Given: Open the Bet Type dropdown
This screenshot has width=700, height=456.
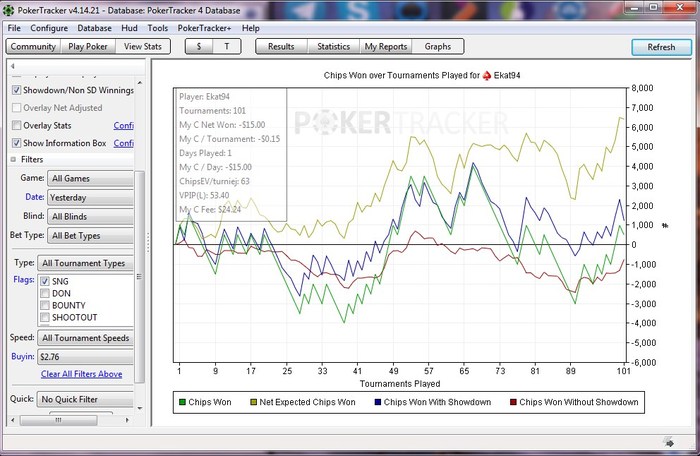Looking at the screenshot, I should pos(90,236).
